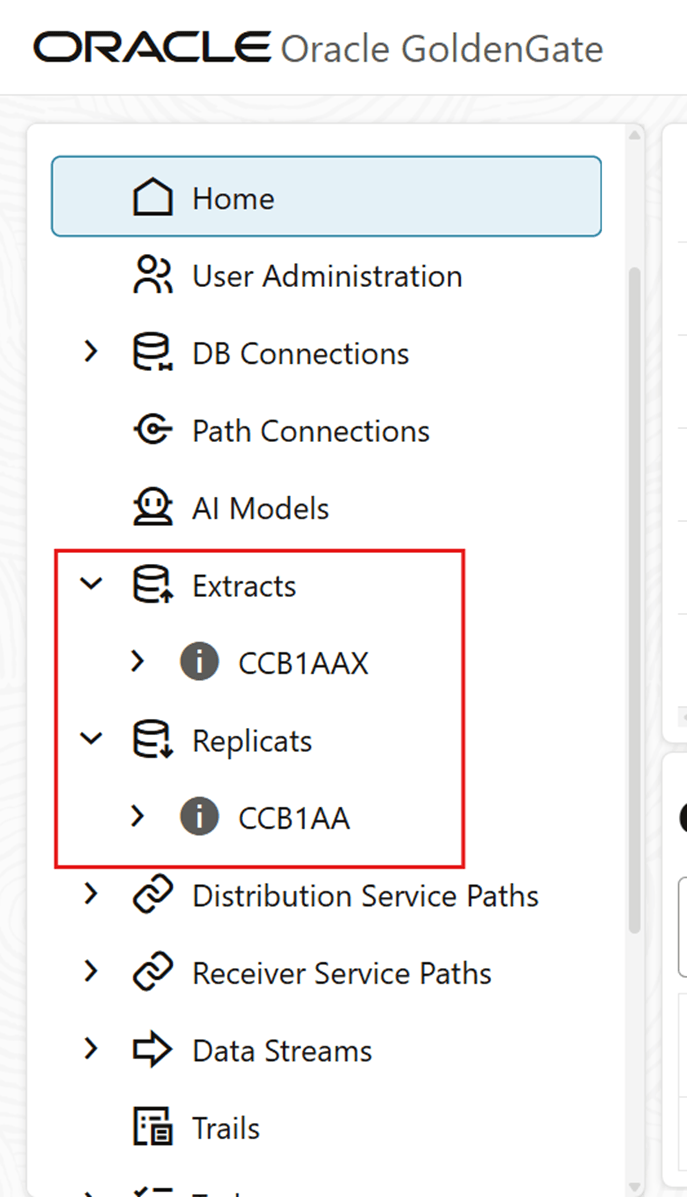Open Path Connections via its icon

[x=151, y=430]
